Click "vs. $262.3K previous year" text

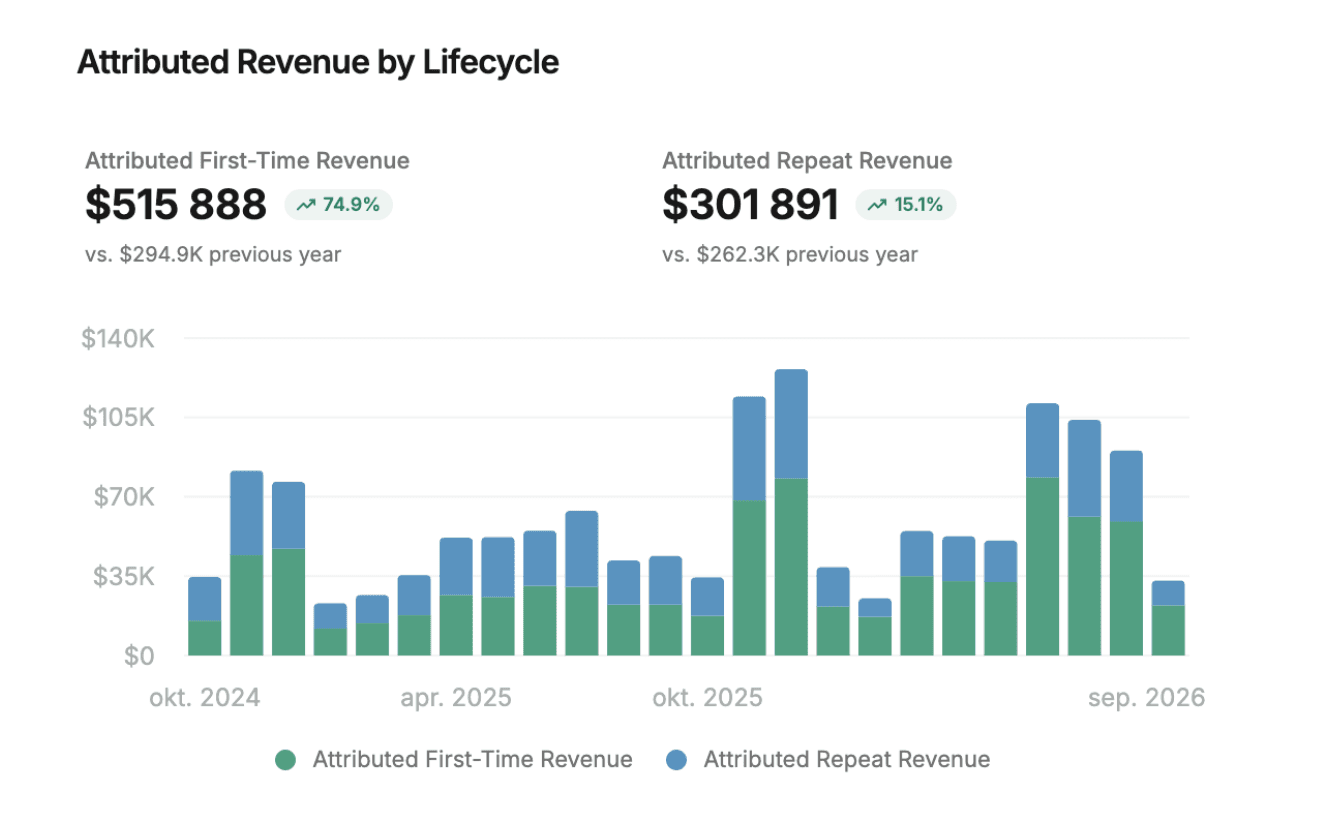point(790,254)
